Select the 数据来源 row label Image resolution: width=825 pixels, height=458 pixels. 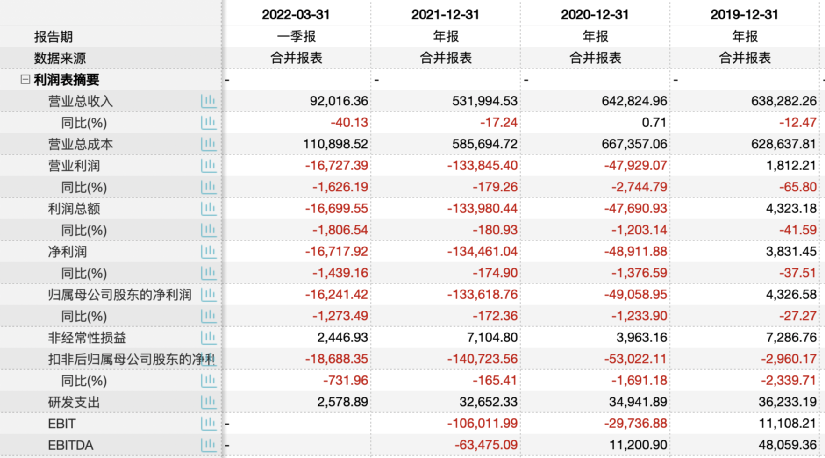[x=60, y=58]
